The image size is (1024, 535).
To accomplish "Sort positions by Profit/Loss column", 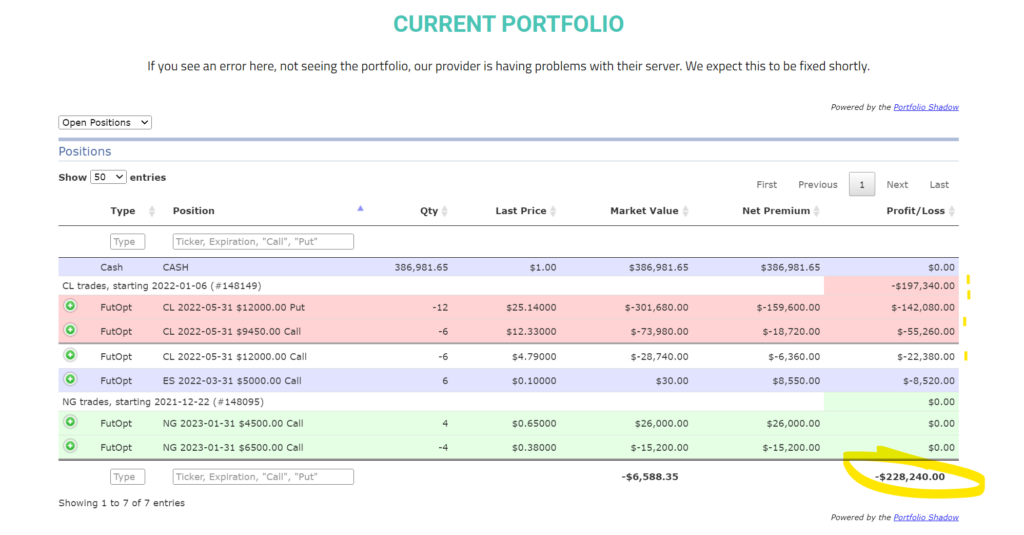I will (914, 211).
